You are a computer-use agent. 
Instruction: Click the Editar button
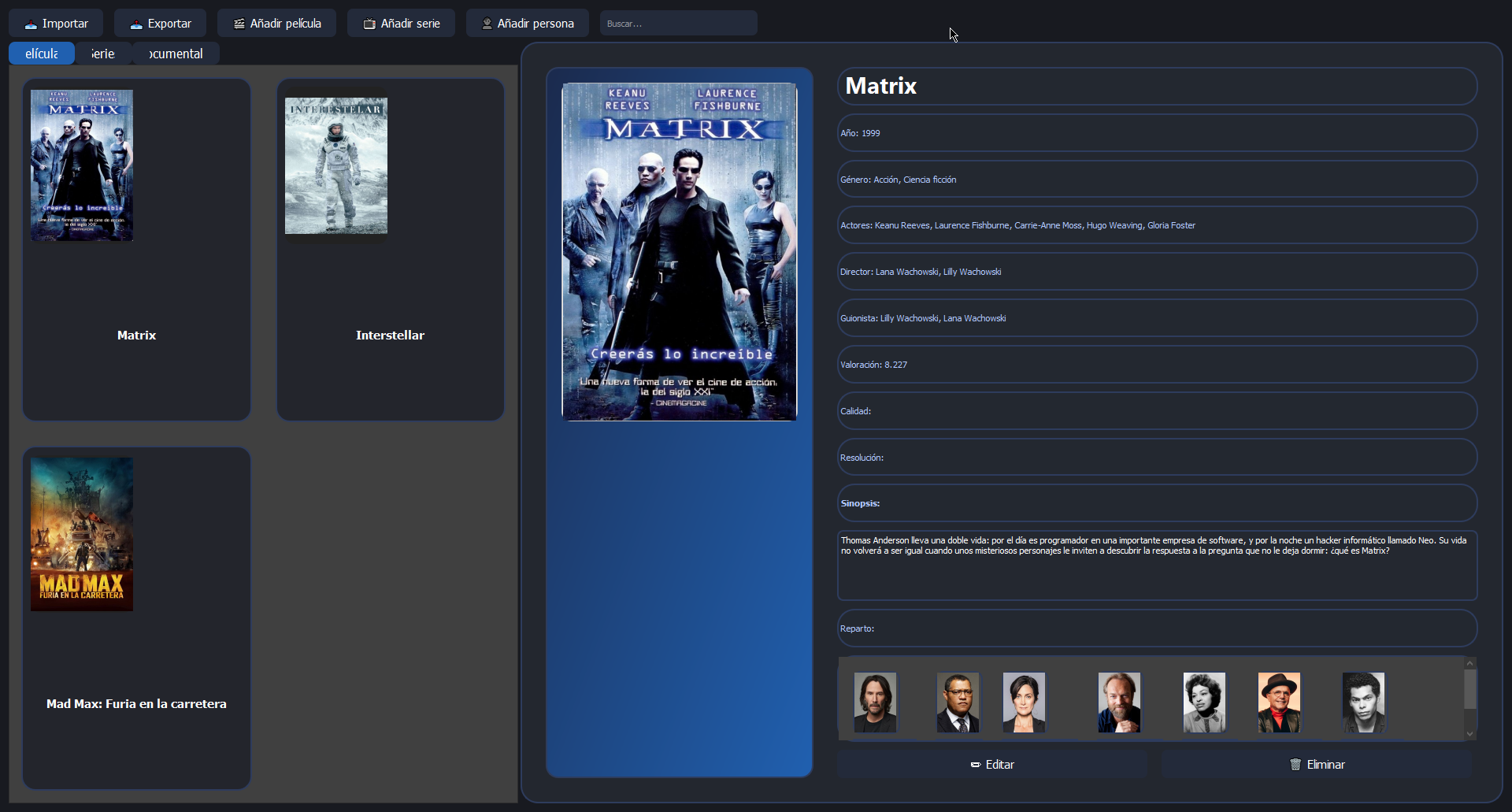[992, 765]
